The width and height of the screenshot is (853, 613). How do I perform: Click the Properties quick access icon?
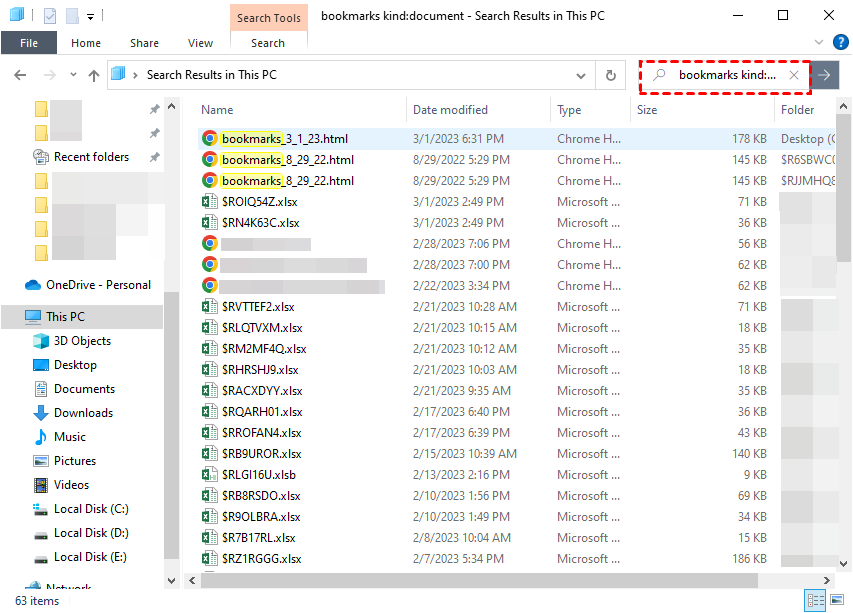click(50, 16)
